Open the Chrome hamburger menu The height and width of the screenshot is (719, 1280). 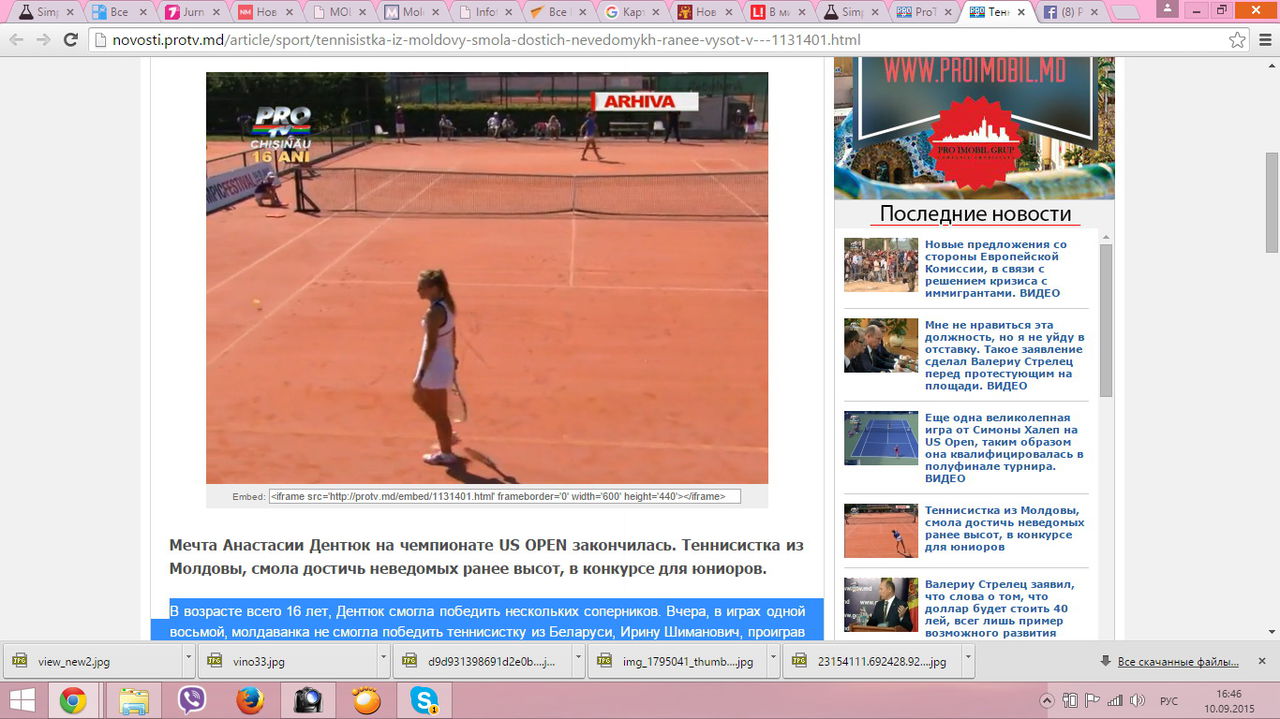[x=1264, y=40]
